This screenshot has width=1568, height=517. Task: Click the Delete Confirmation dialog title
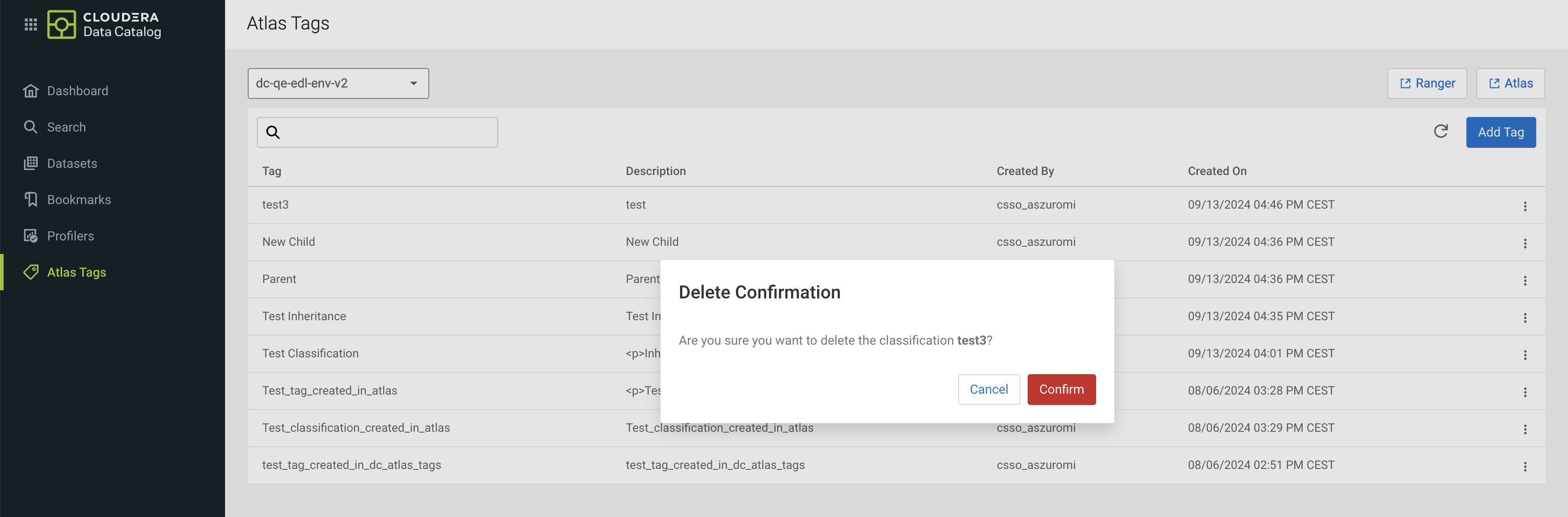tap(759, 292)
